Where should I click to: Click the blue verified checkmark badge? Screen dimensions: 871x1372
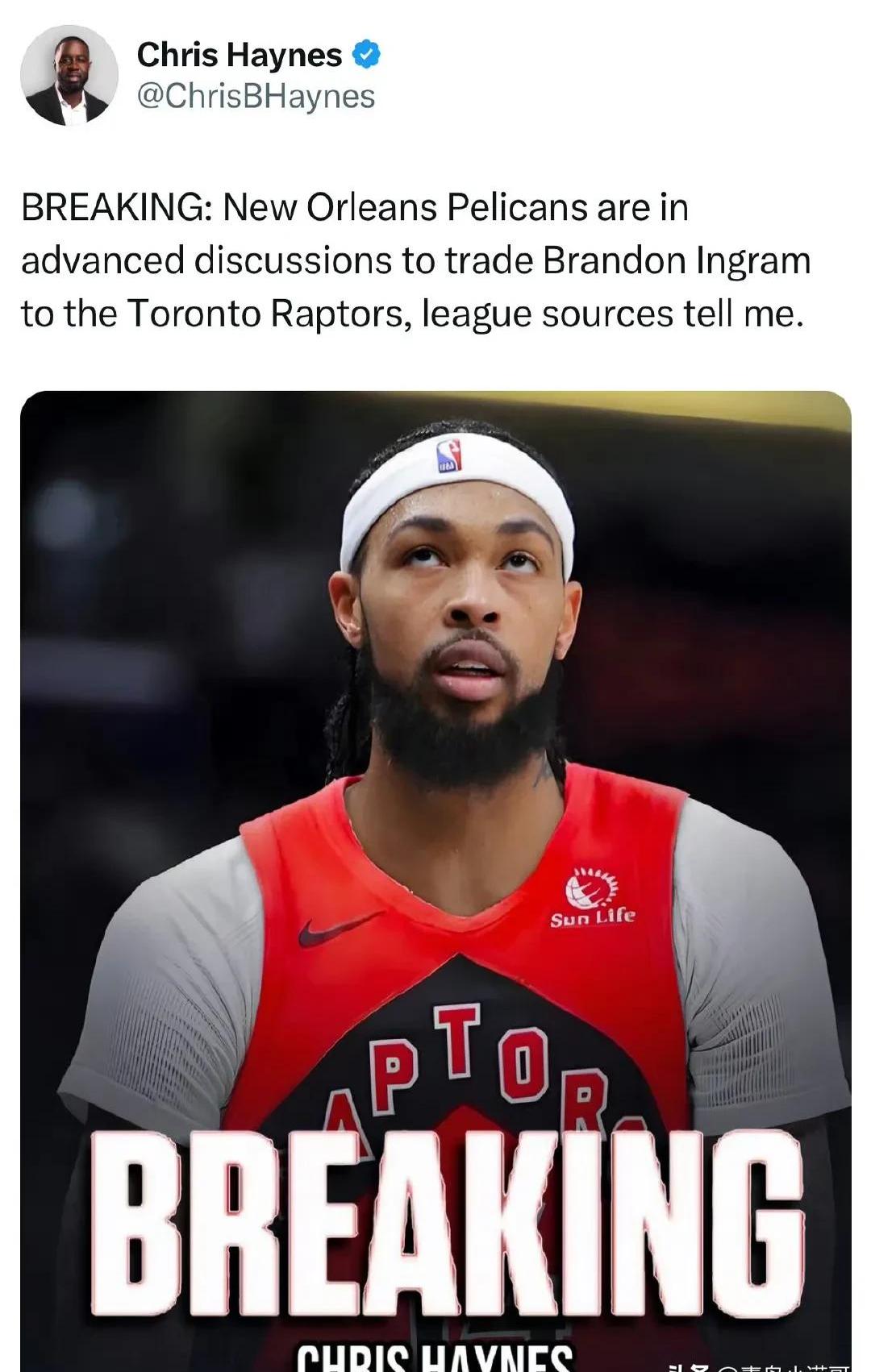tap(367, 55)
